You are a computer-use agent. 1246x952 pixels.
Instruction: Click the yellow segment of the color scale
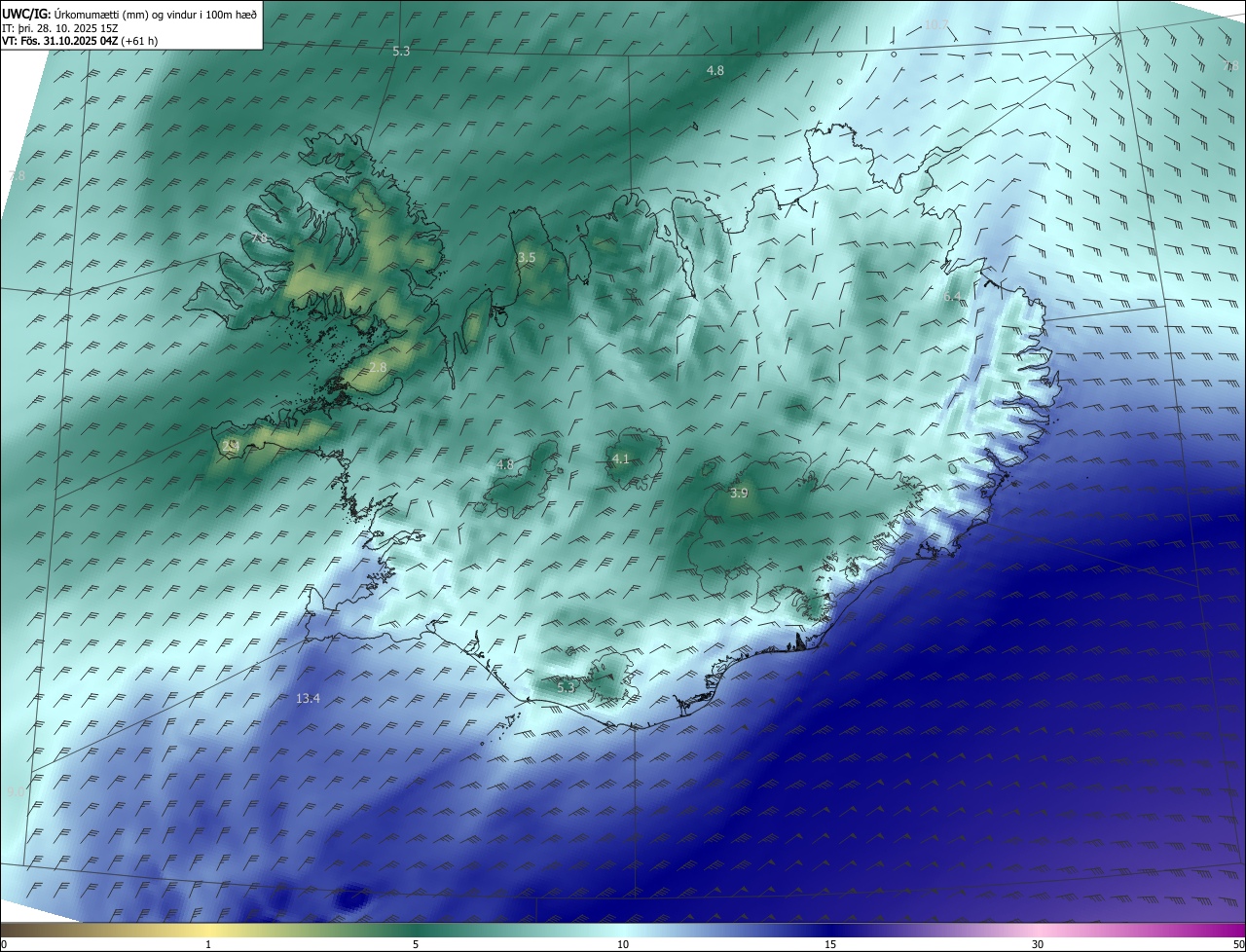click(209, 930)
